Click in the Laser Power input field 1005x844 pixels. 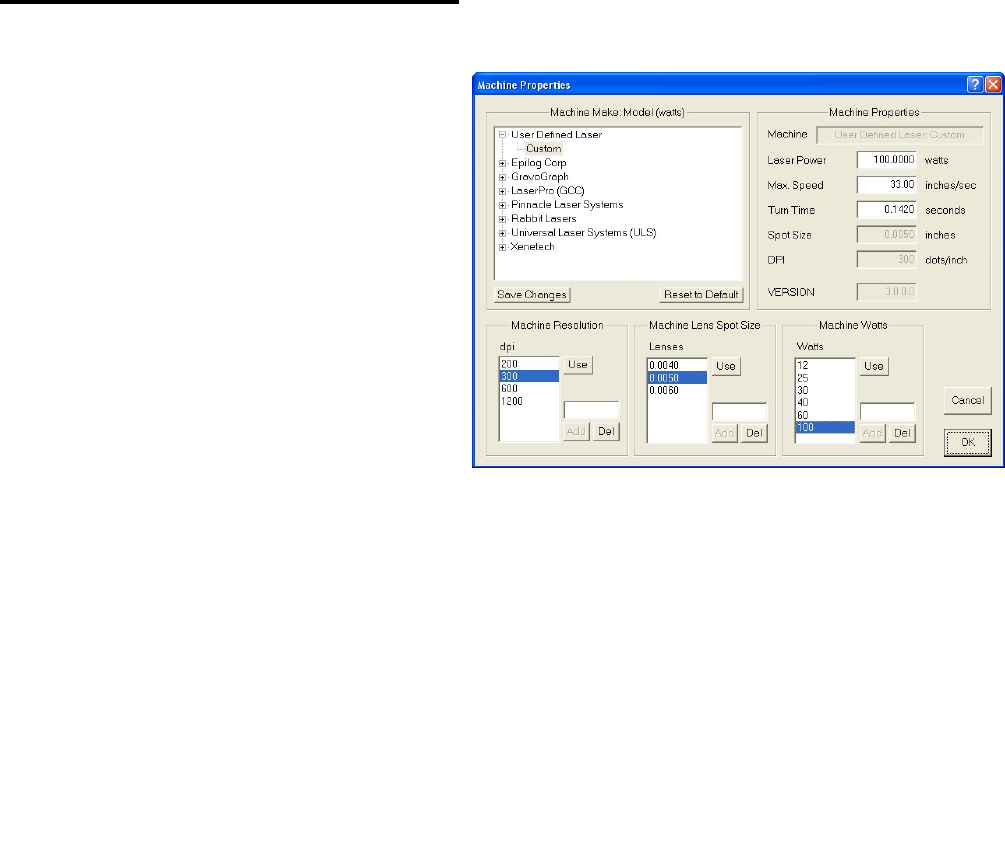click(886, 160)
